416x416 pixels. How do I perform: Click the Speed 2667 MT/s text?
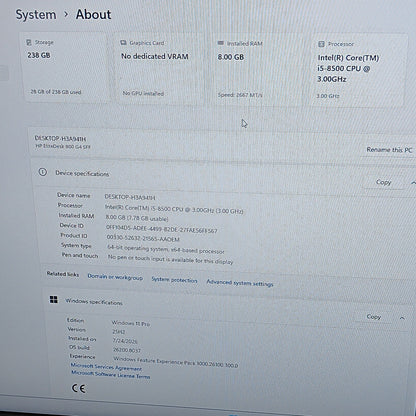coord(240,95)
